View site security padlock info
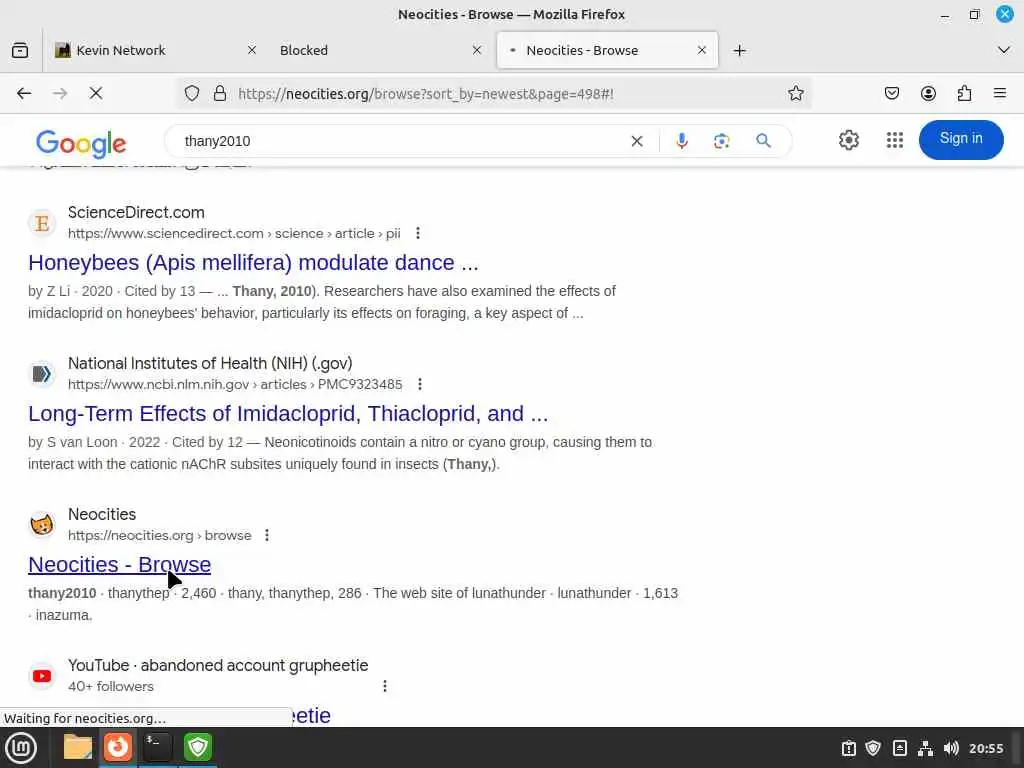The height and width of the screenshot is (768, 1024). coord(220,93)
